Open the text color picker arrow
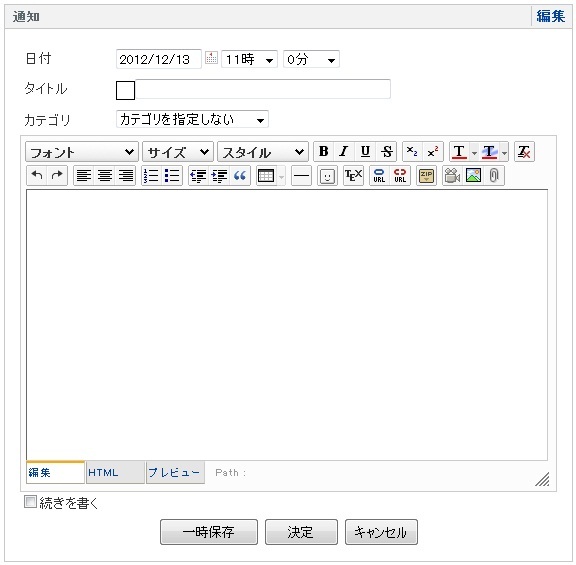 (x=474, y=152)
